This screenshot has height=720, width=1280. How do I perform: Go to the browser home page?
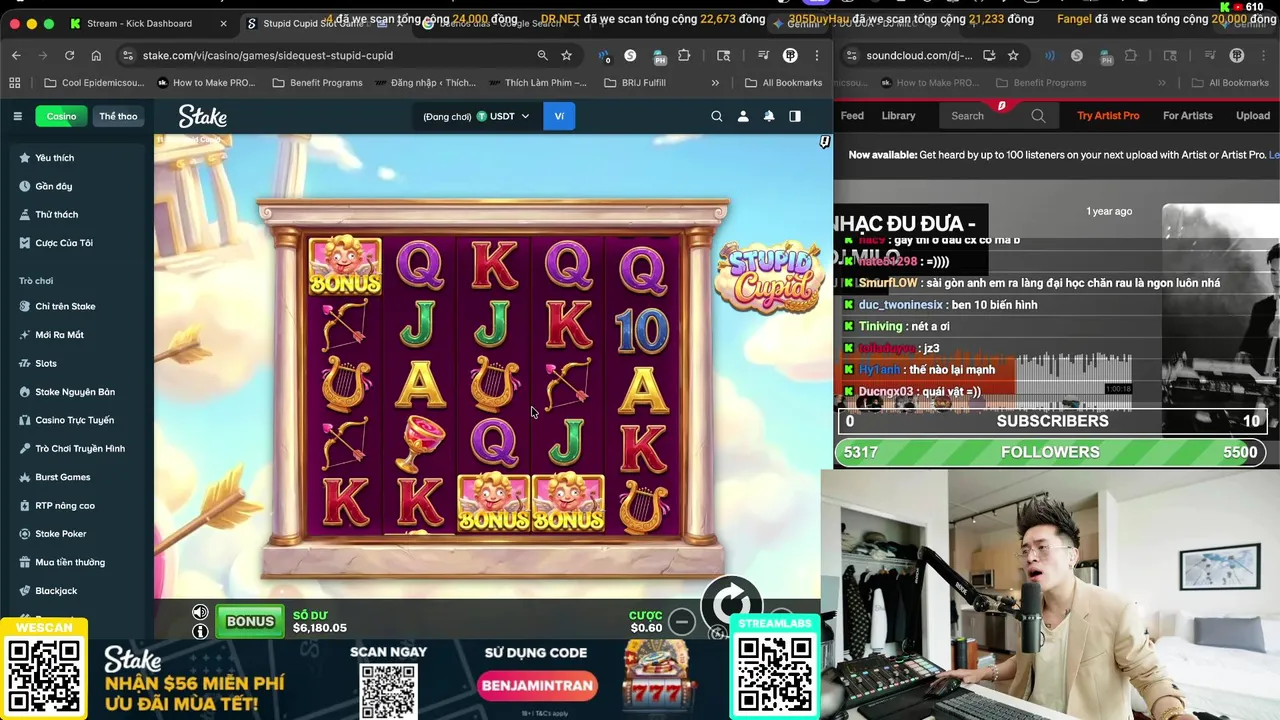[x=96, y=55]
